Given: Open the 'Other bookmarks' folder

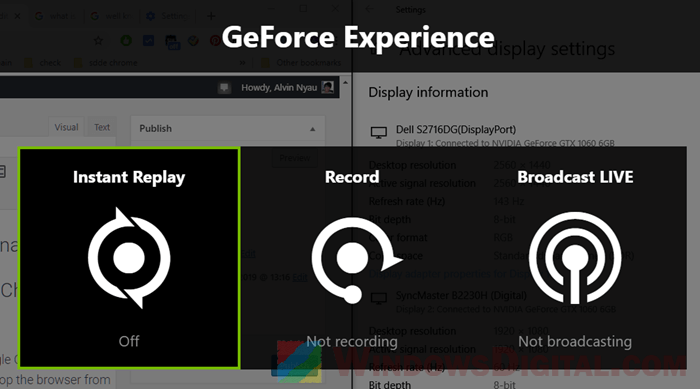Looking at the screenshot, I should click(x=302, y=63).
